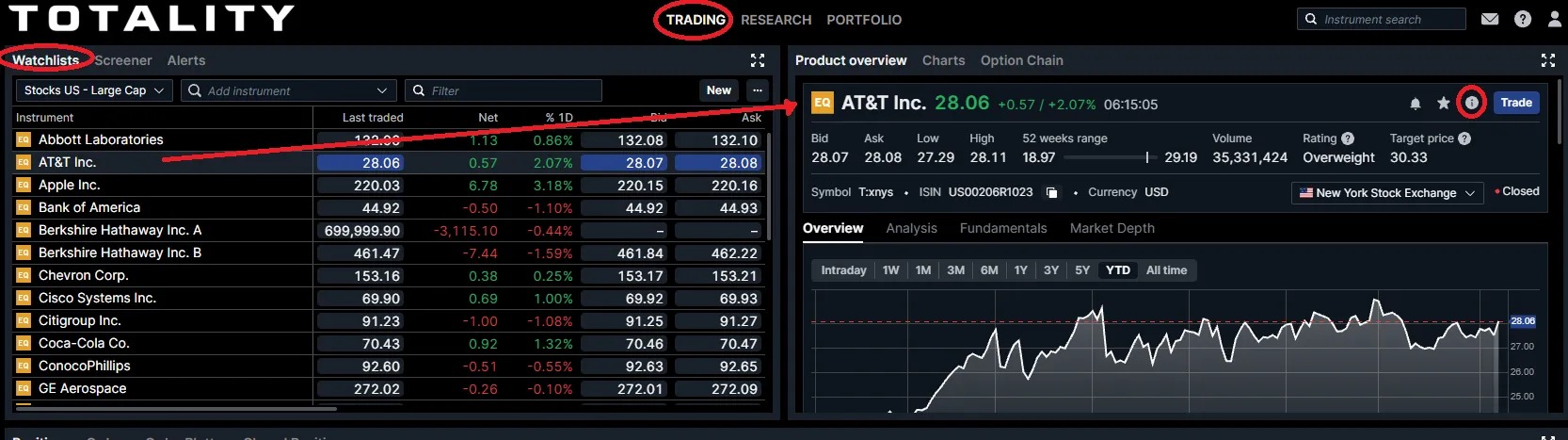Open the Stocks US - Large Cap dropdown

pyautogui.click(x=93, y=90)
